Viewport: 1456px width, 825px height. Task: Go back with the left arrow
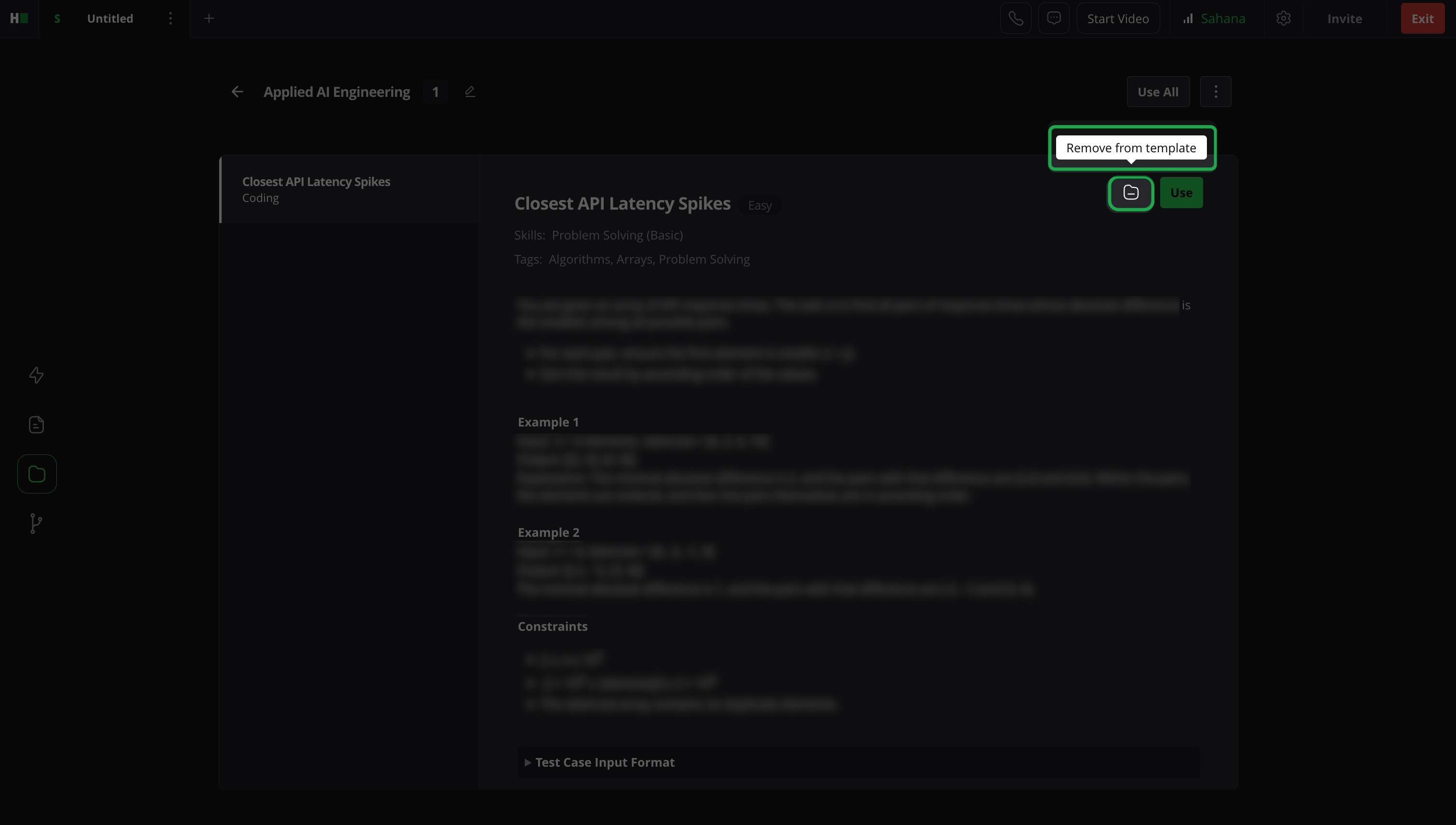[238, 91]
